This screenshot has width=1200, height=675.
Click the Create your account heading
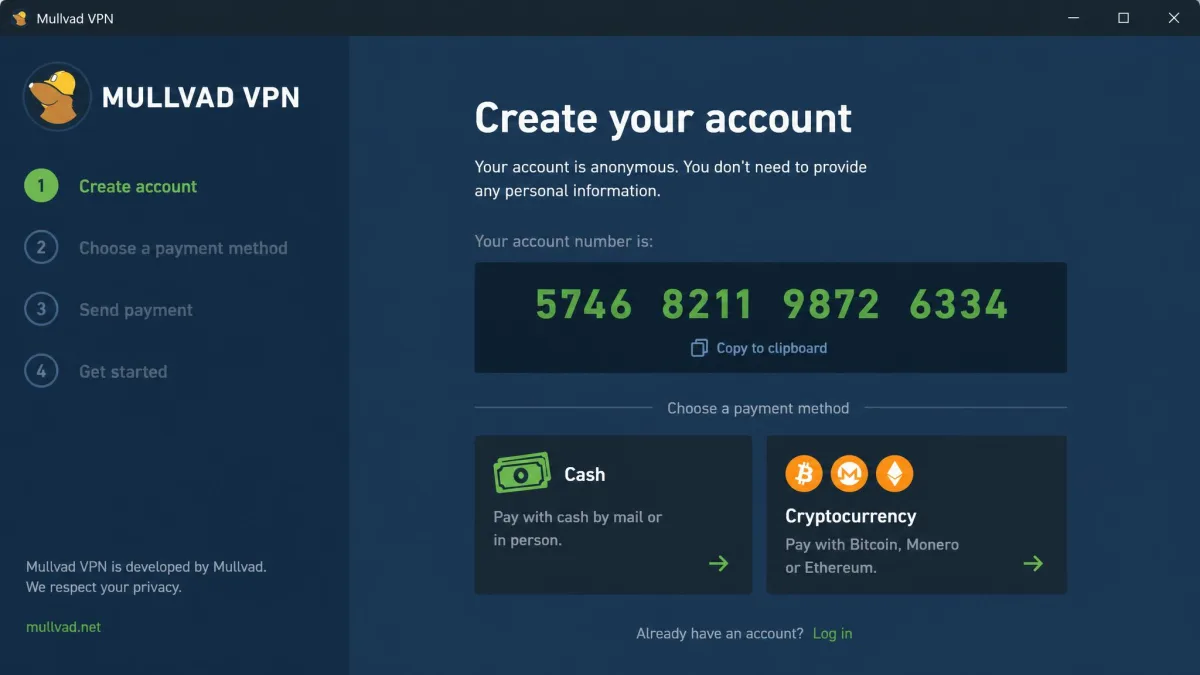pos(663,118)
